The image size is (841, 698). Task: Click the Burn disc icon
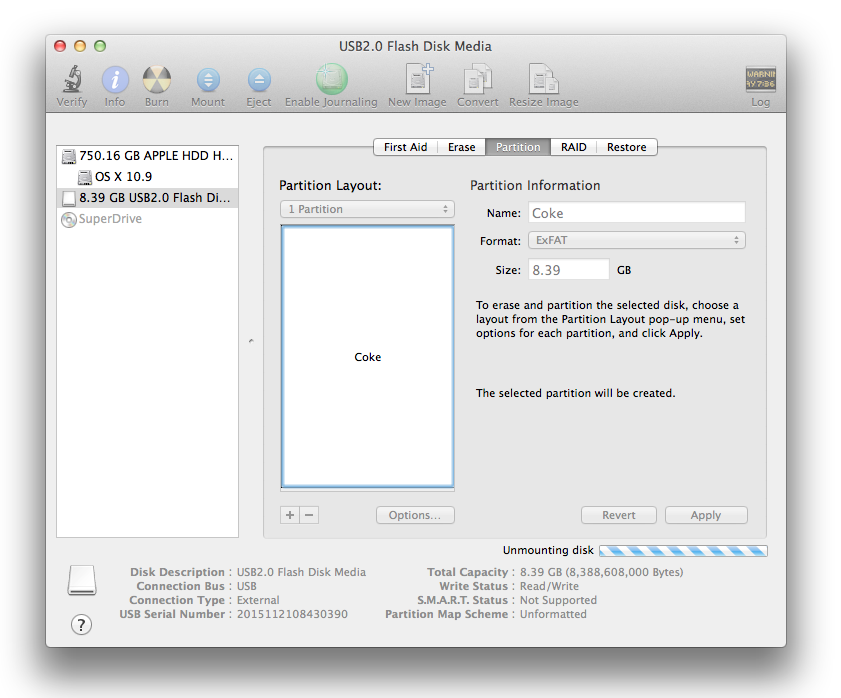point(157,81)
